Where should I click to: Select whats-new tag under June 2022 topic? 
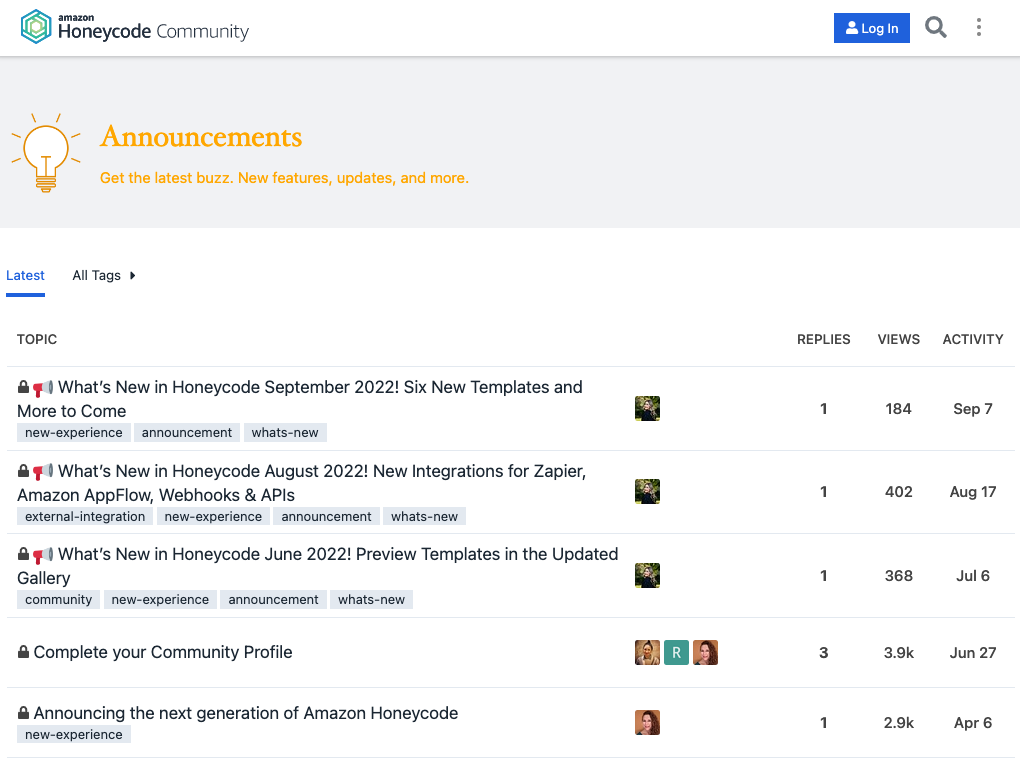(371, 599)
